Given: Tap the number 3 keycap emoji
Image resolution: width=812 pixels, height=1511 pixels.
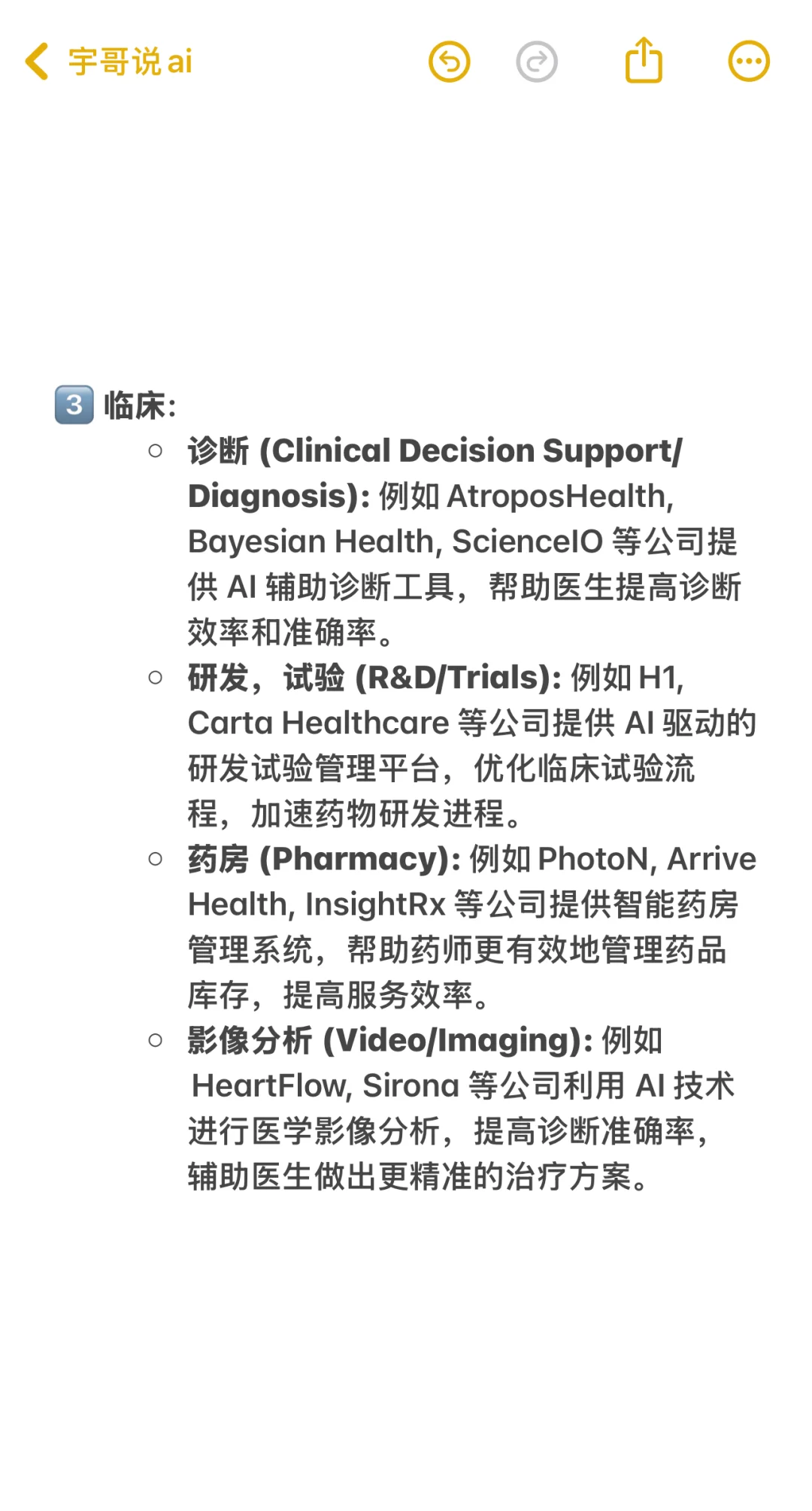Looking at the screenshot, I should (74, 405).
